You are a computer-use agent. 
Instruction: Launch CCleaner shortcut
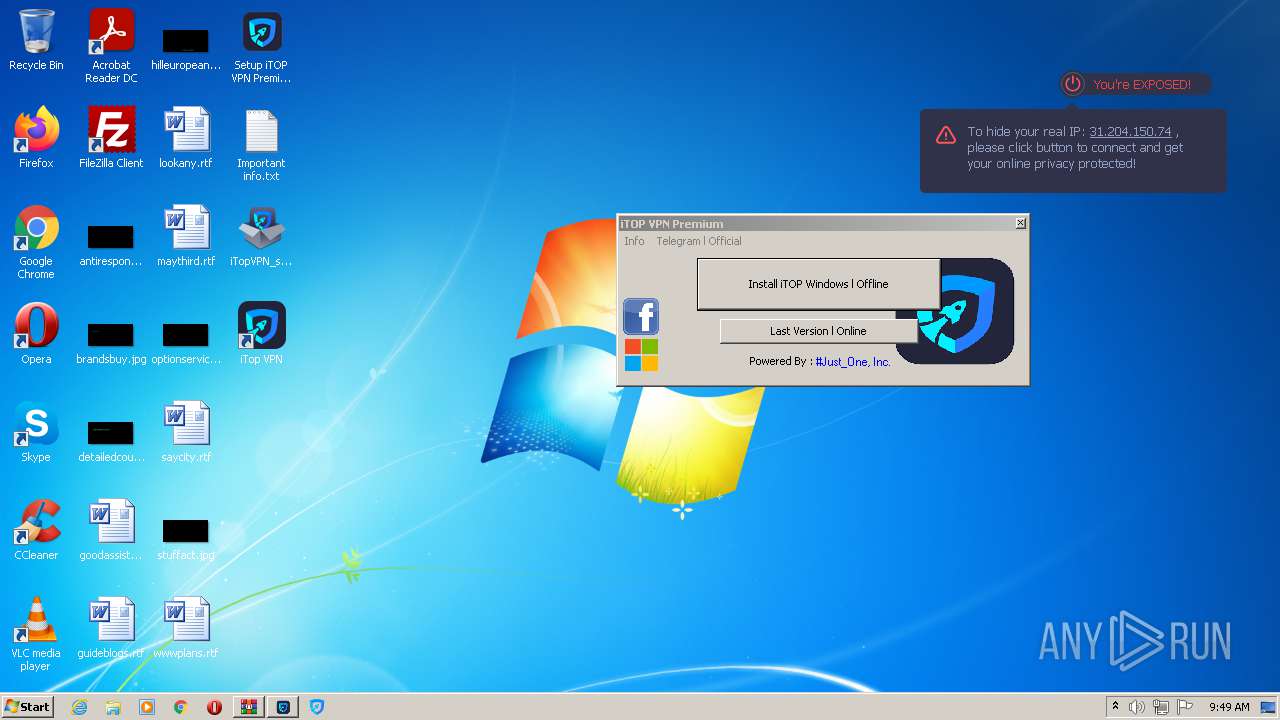(36, 530)
